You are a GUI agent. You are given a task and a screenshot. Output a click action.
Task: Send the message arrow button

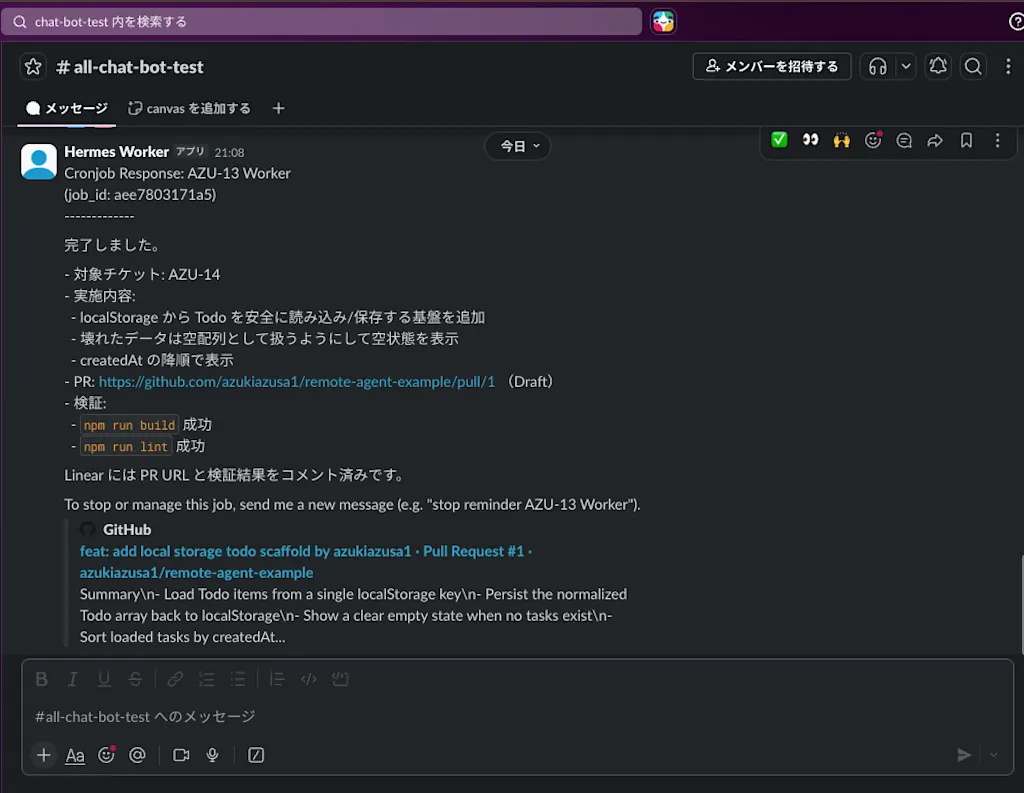coord(964,755)
